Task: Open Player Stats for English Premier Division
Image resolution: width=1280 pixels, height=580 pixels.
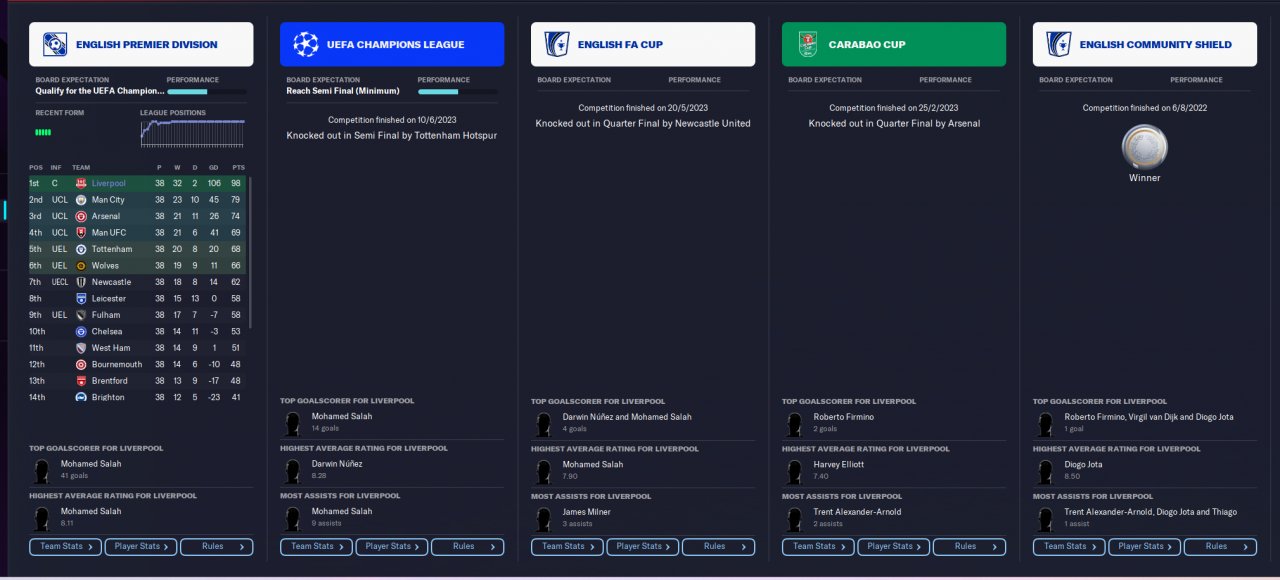Action: 141,547
